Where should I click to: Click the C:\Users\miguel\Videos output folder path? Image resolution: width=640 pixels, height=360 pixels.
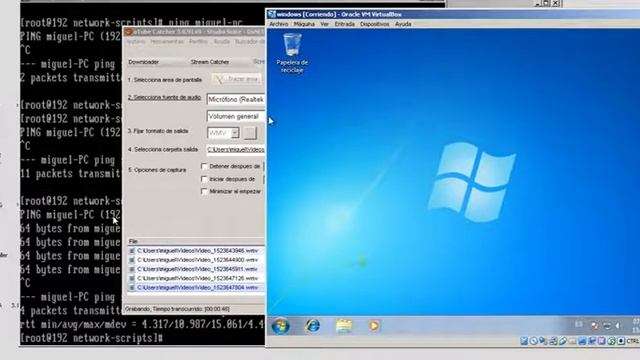point(236,150)
